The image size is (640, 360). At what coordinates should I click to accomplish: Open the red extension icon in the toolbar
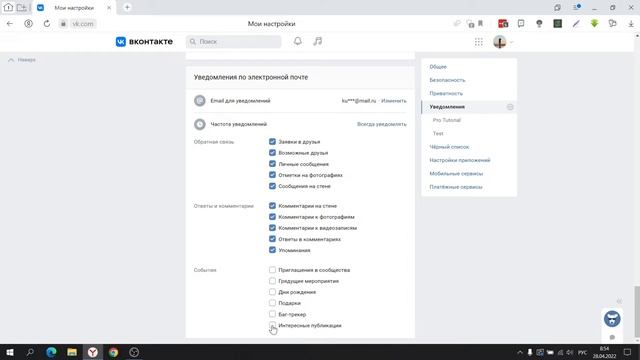[503, 24]
